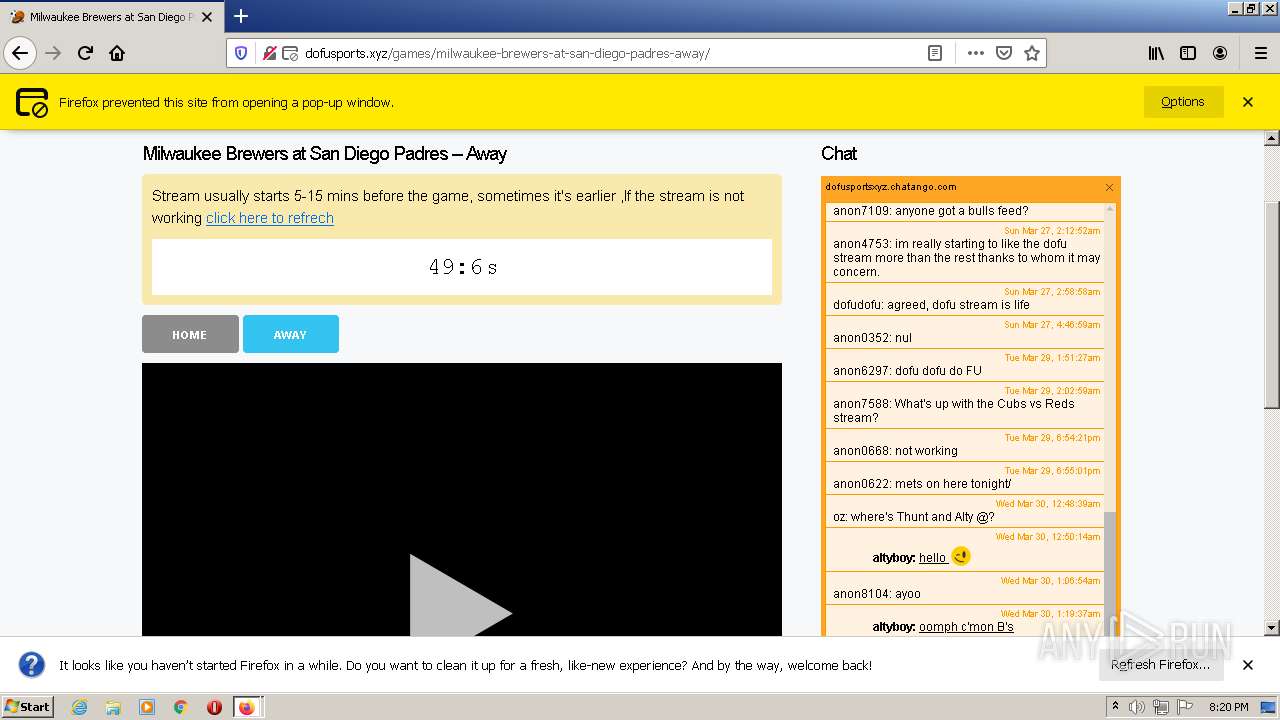This screenshot has height=720, width=1280.
Task: Launch Chrome from taskbar
Action: point(180,707)
